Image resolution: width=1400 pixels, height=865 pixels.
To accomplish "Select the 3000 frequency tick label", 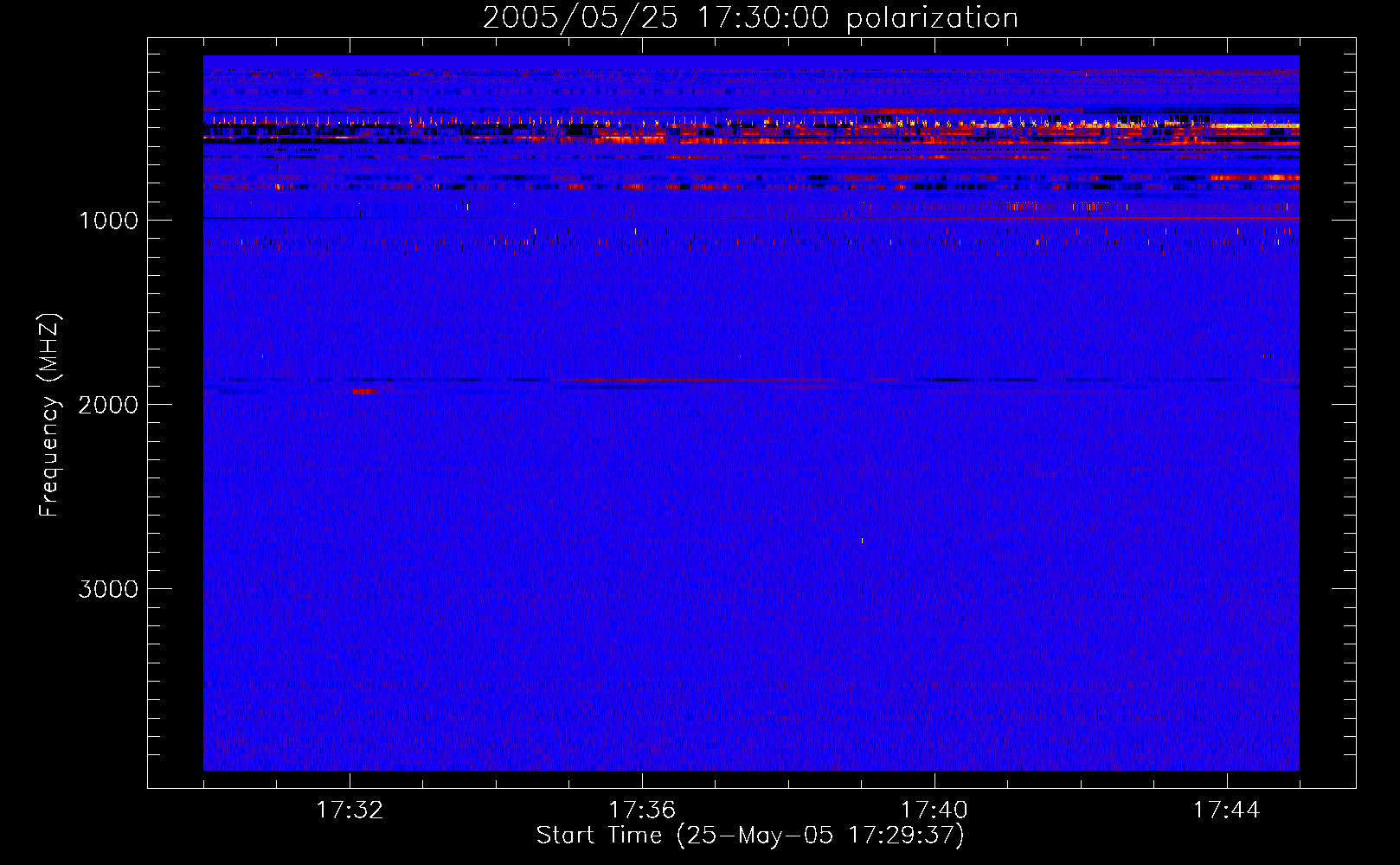I will 108,589.
